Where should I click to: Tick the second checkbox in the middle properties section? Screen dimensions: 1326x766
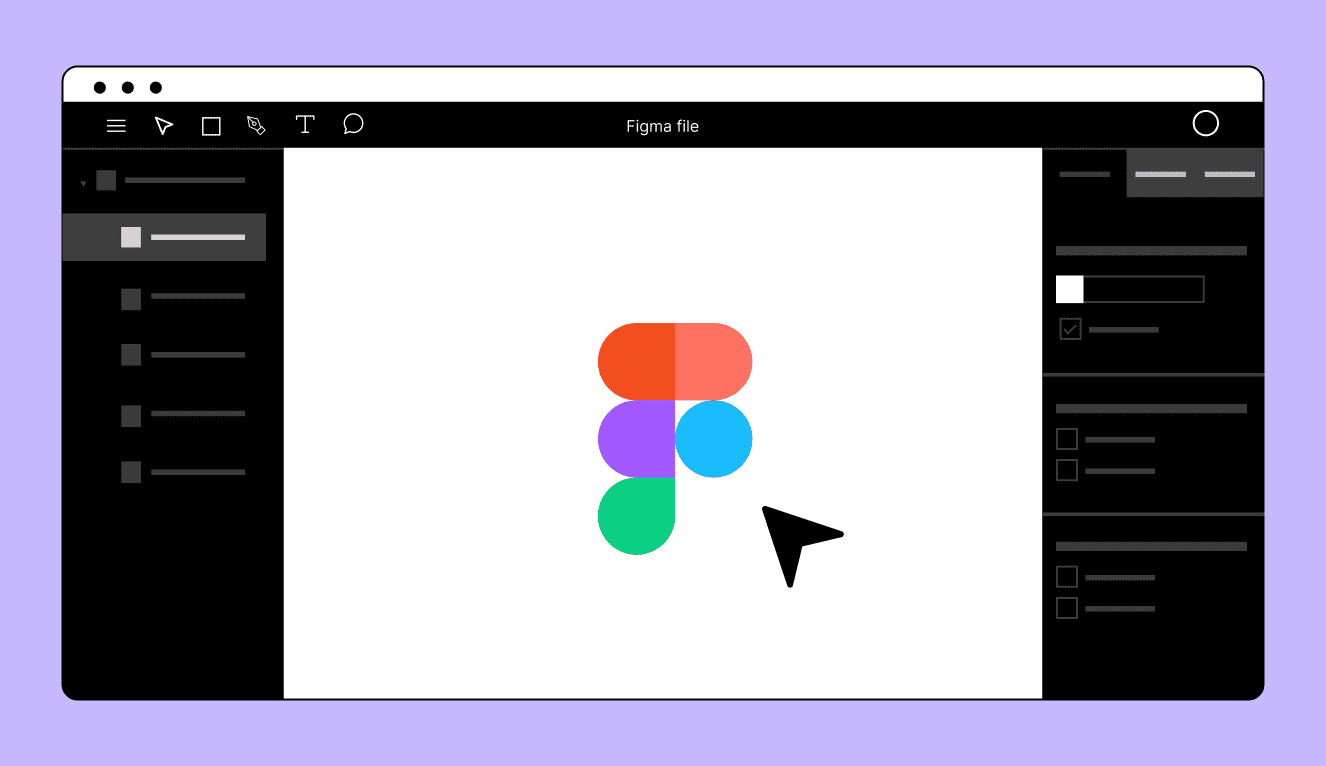[x=1067, y=470]
